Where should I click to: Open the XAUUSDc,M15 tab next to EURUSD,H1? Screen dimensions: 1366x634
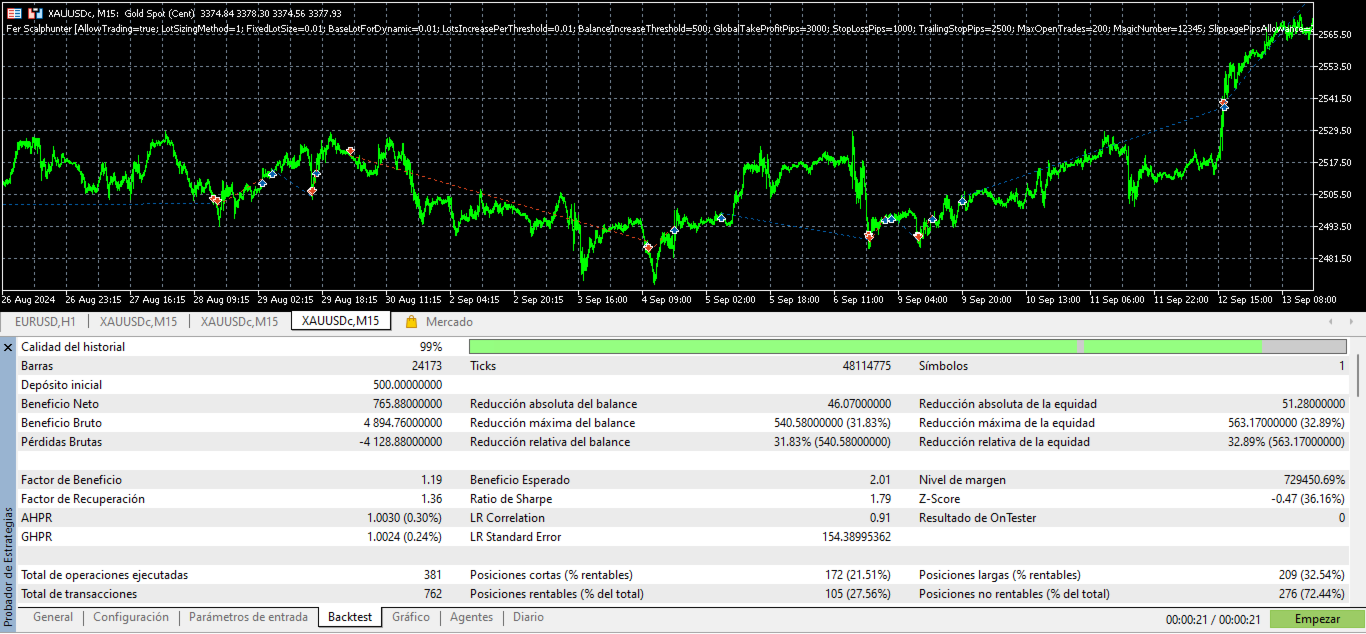(x=138, y=322)
